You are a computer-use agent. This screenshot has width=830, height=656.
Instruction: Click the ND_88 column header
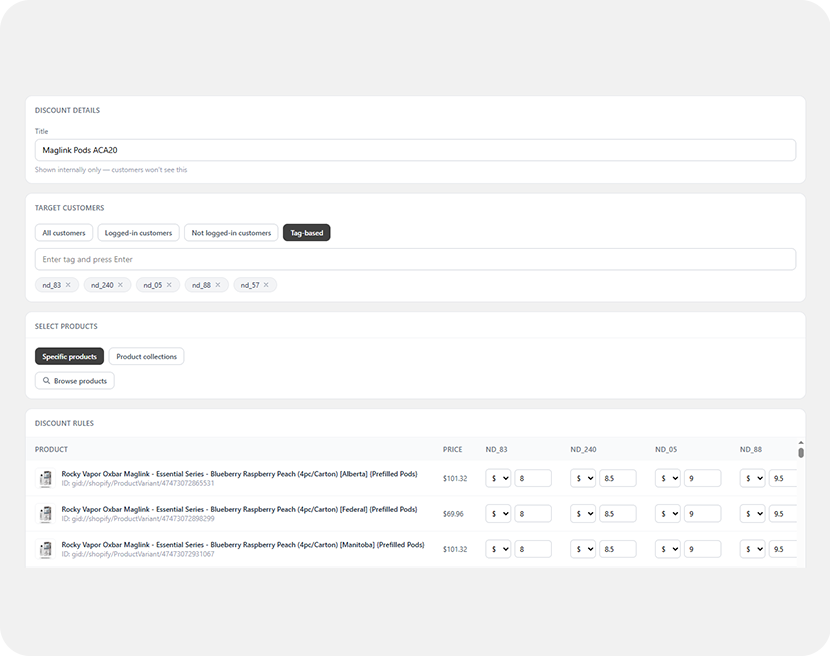pos(751,450)
